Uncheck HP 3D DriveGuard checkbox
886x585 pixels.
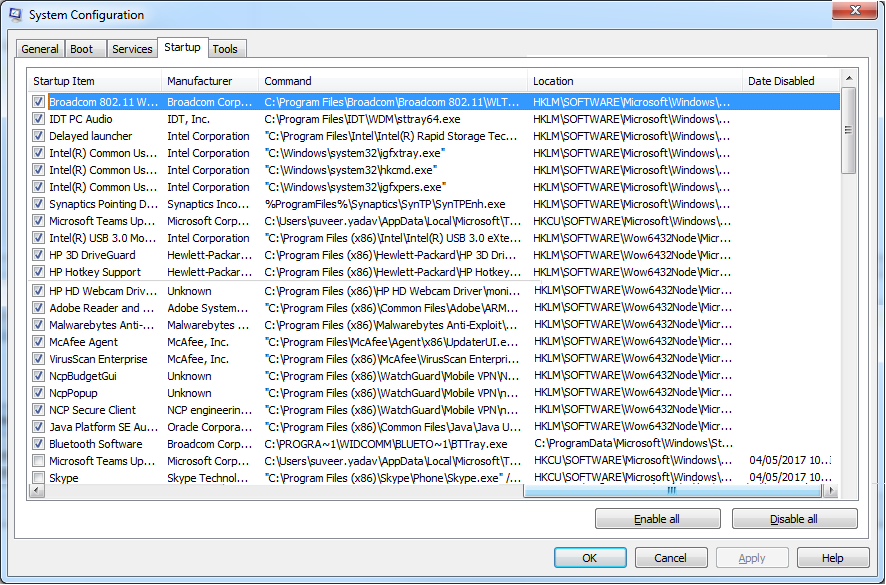coord(38,254)
